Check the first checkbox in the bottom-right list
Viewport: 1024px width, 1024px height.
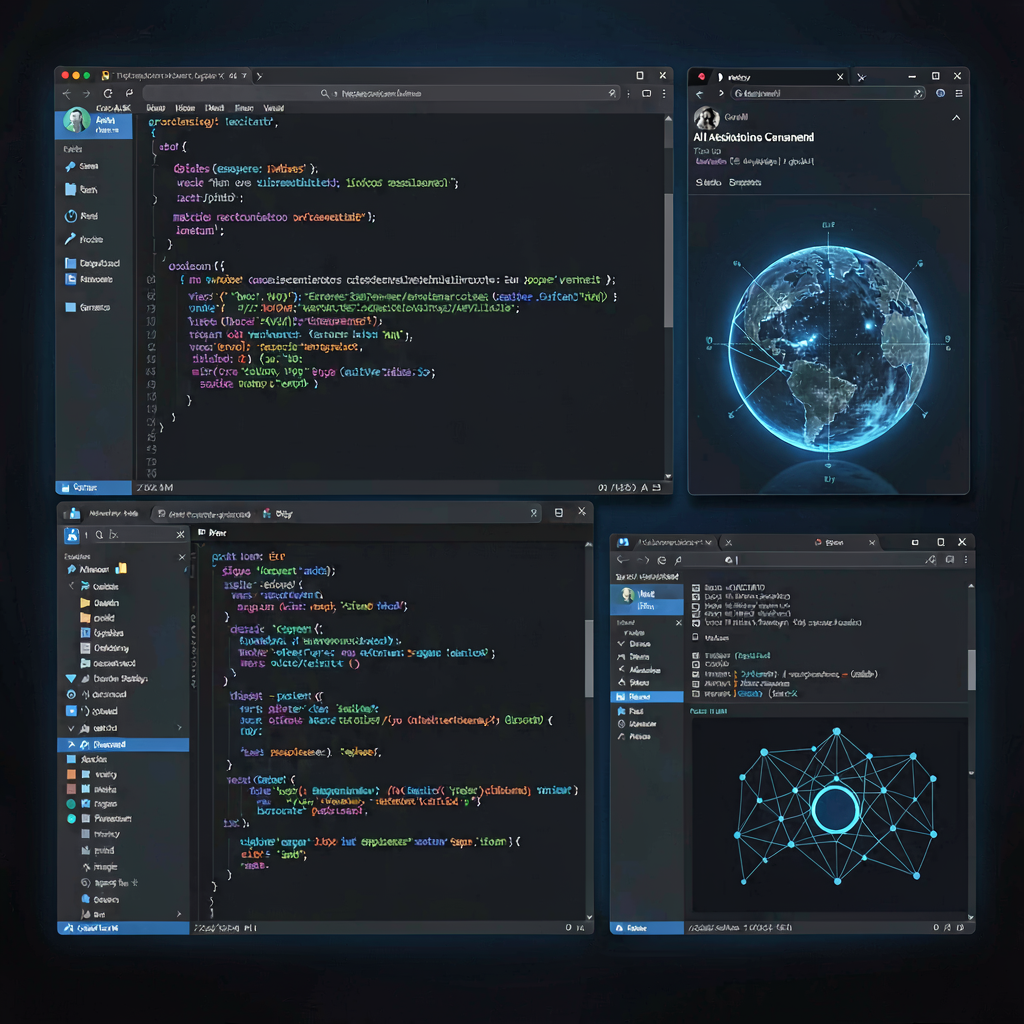pos(695,587)
